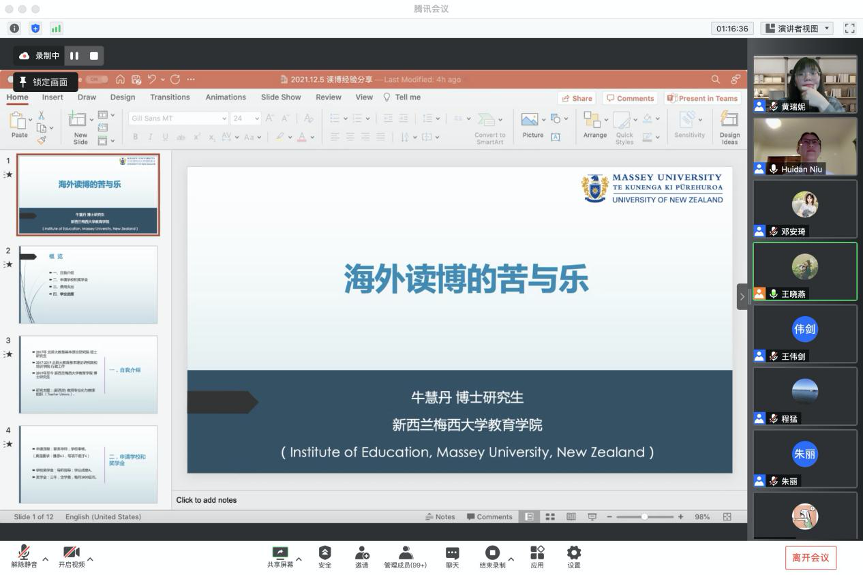864x575 pixels.
Task: Open the Chat (聊天) icon
Action: pos(452,552)
